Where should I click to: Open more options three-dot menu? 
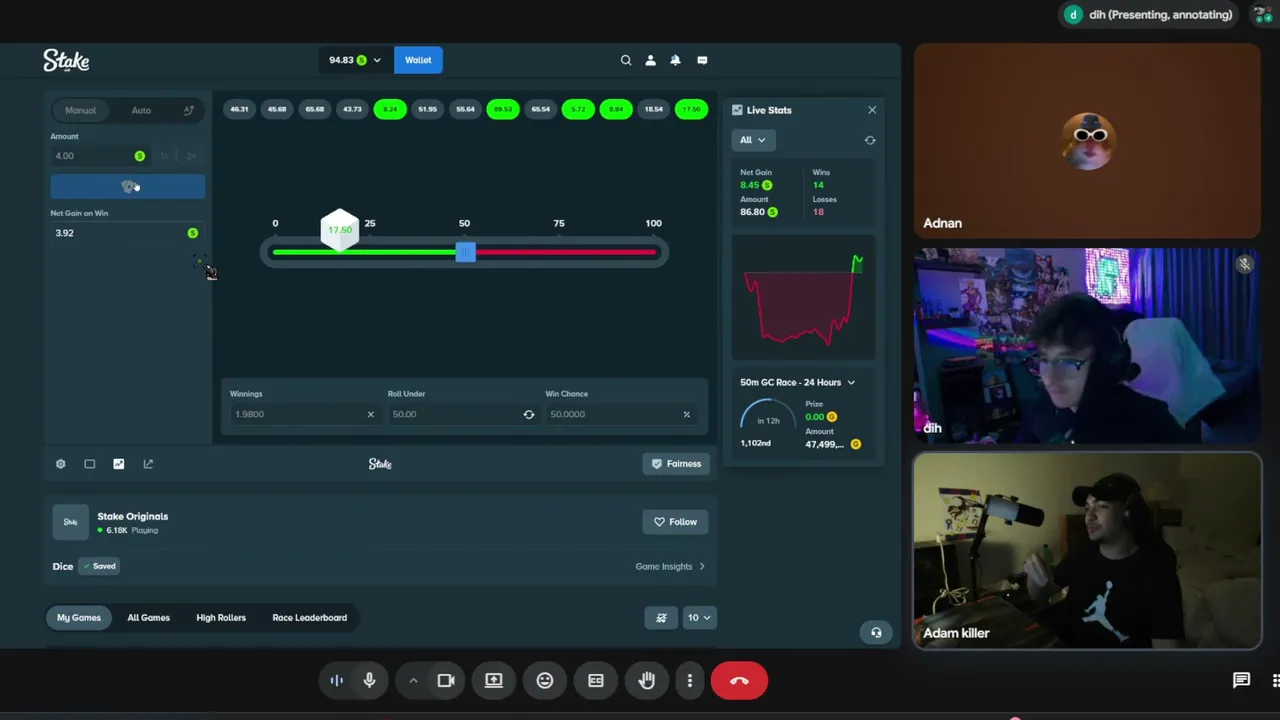point(690,681)
